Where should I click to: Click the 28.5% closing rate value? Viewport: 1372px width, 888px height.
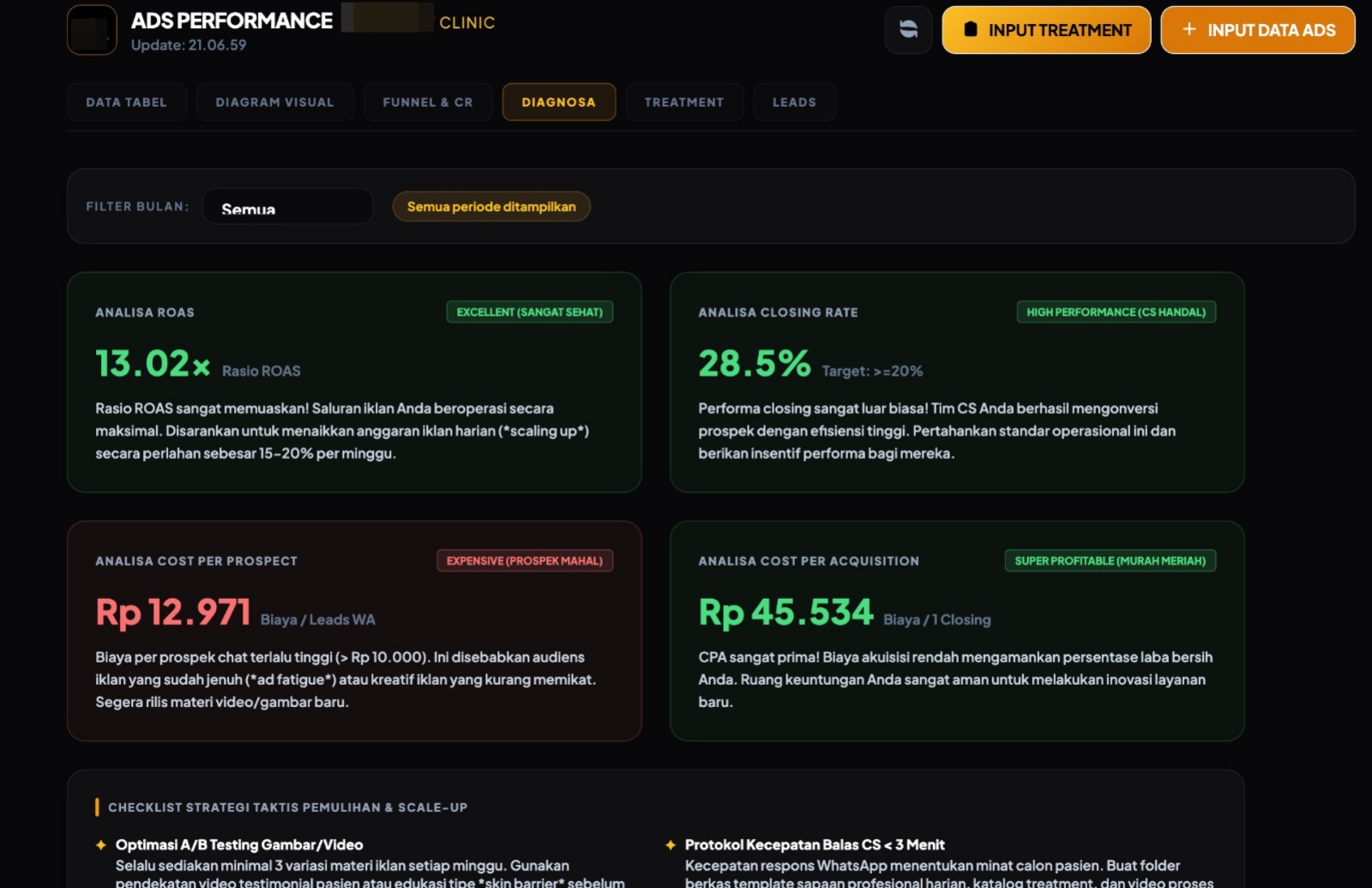click(755, 364)
